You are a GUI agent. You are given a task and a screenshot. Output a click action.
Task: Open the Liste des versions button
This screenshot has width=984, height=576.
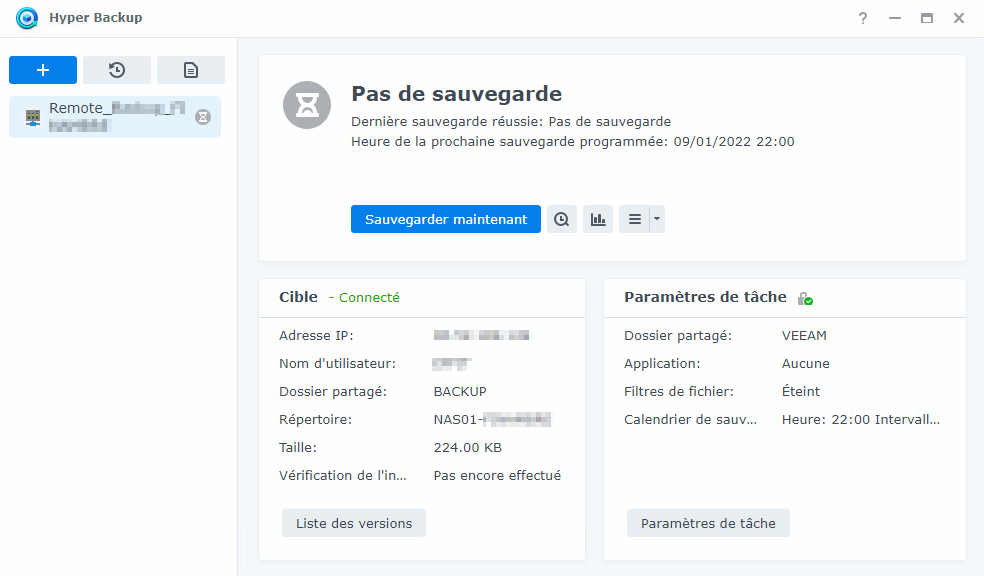point(354,523)
